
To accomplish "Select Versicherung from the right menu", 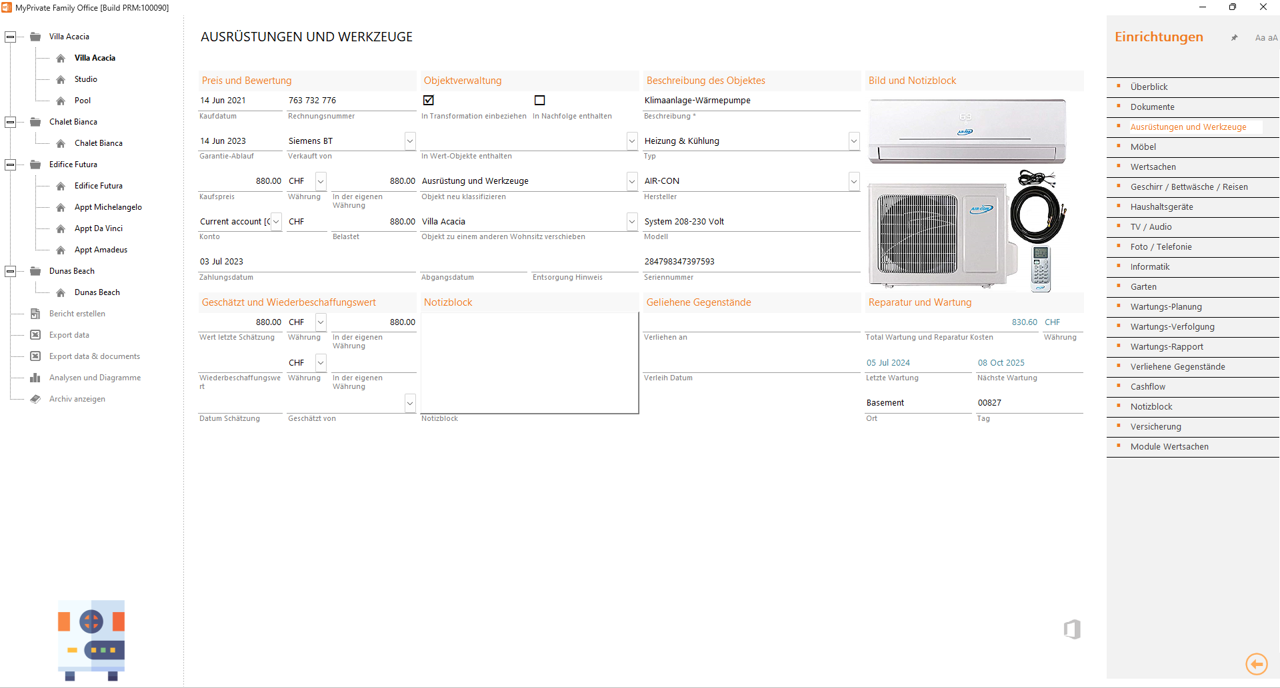I will [1155, 427].
